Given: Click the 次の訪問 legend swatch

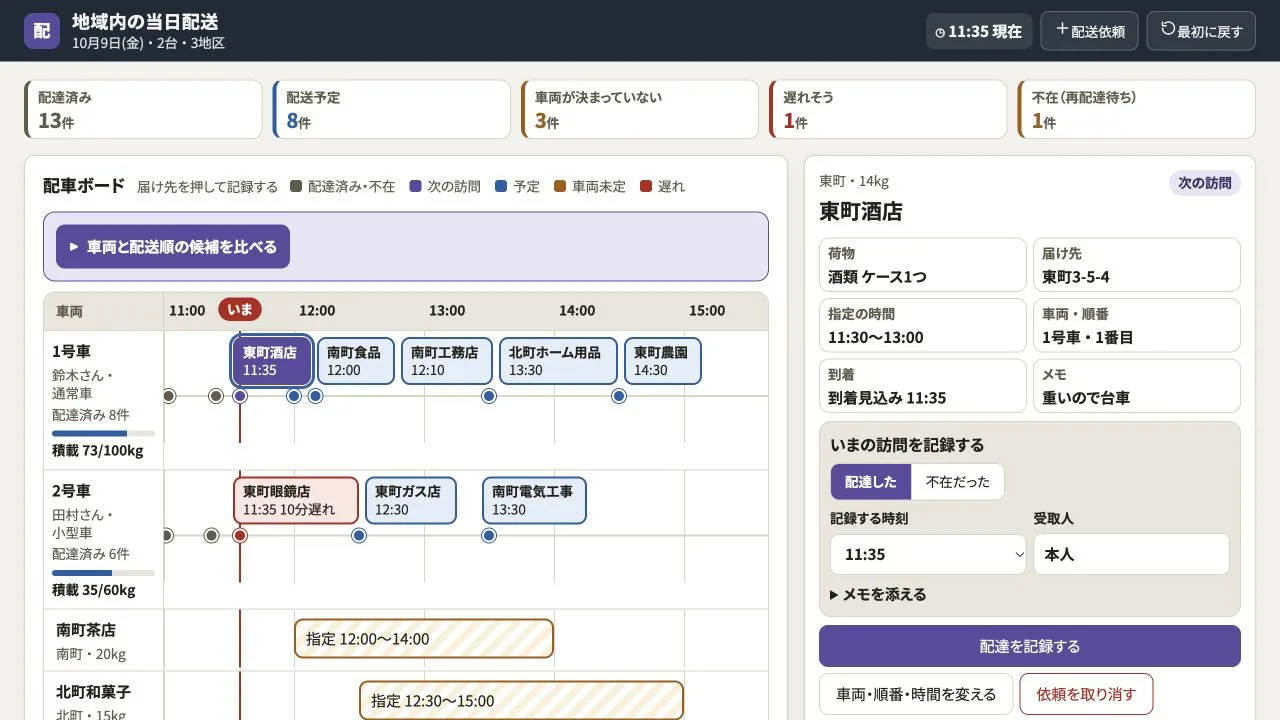Looking at the screenshot, I should (415, 186).
